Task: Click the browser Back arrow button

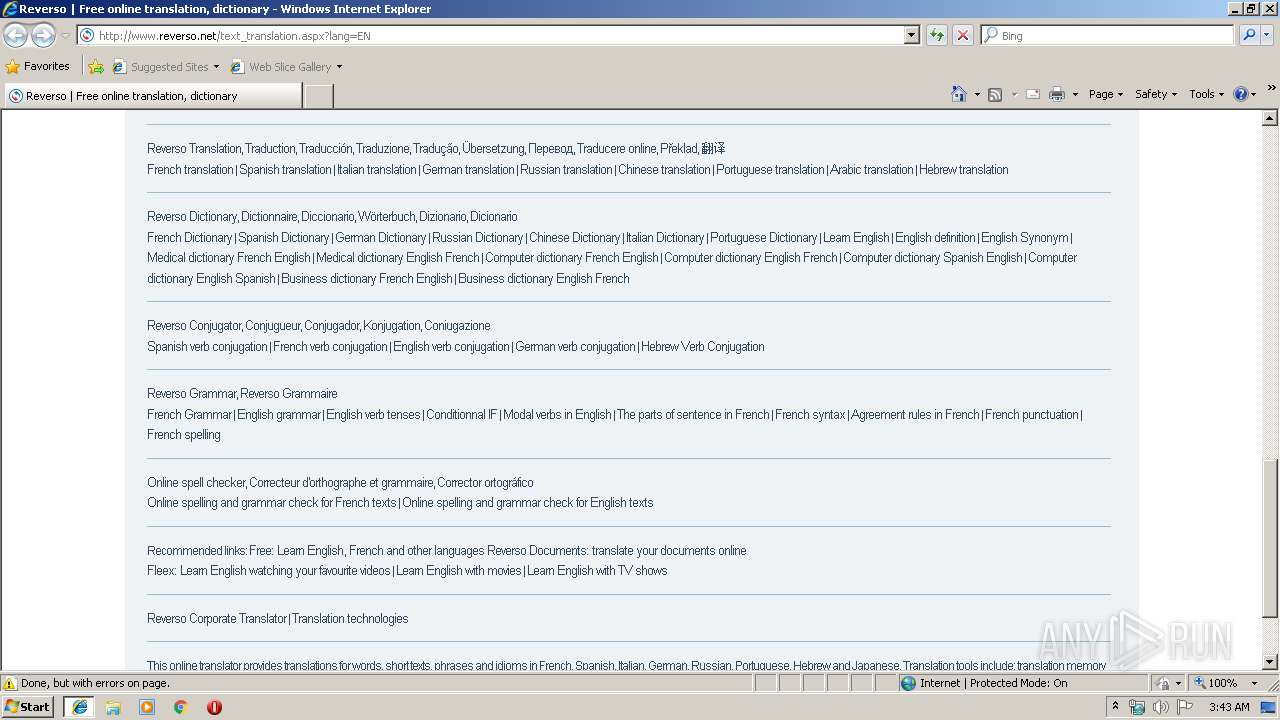Action: (16, 35)
